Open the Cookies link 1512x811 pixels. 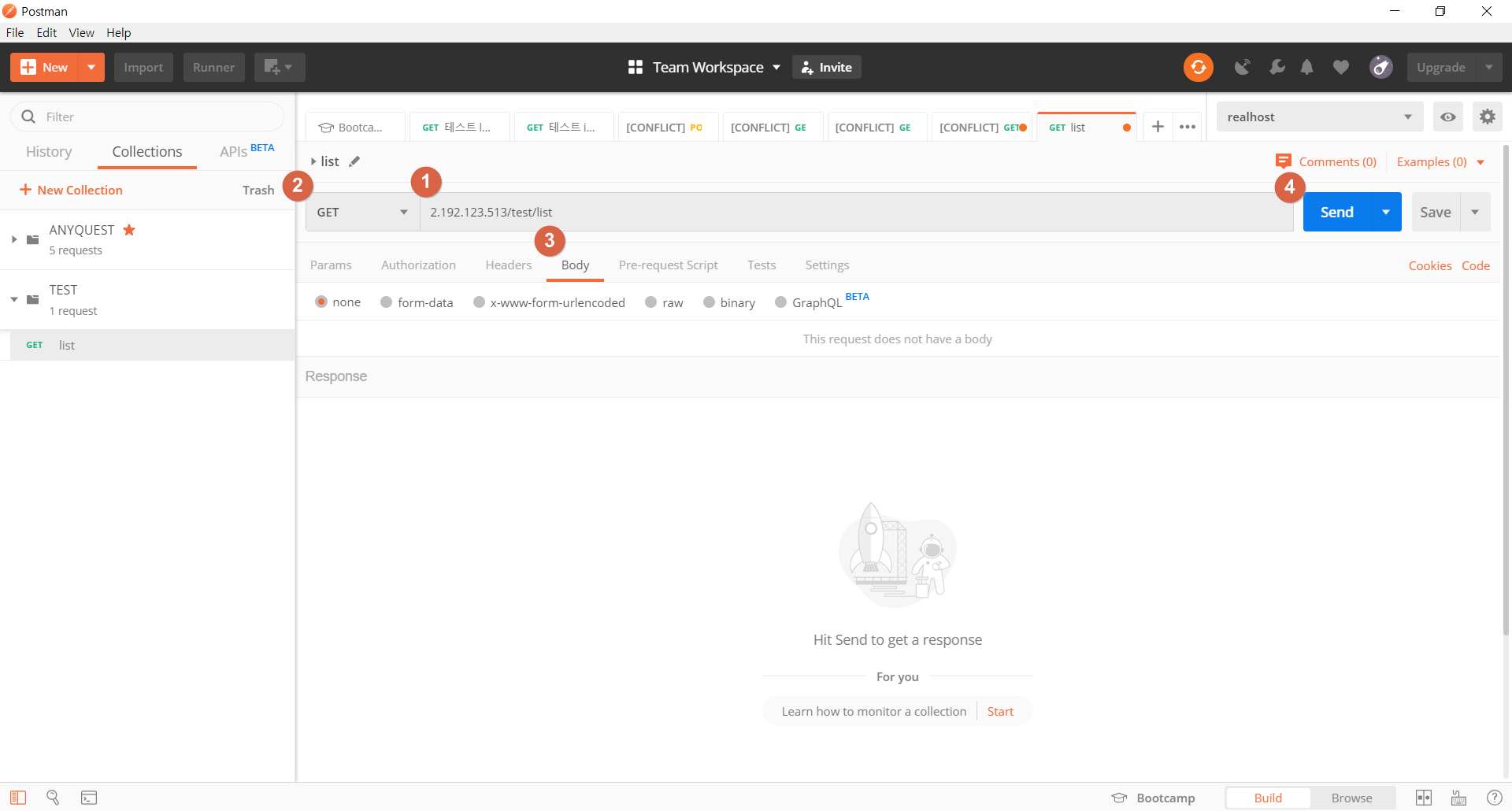pyautogui.click(x=1430, y=265)
